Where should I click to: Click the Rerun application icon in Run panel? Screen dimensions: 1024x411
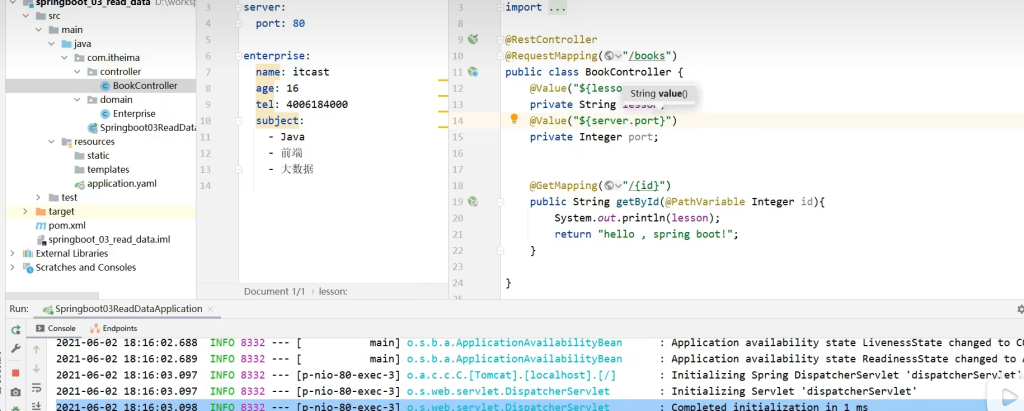15,329
